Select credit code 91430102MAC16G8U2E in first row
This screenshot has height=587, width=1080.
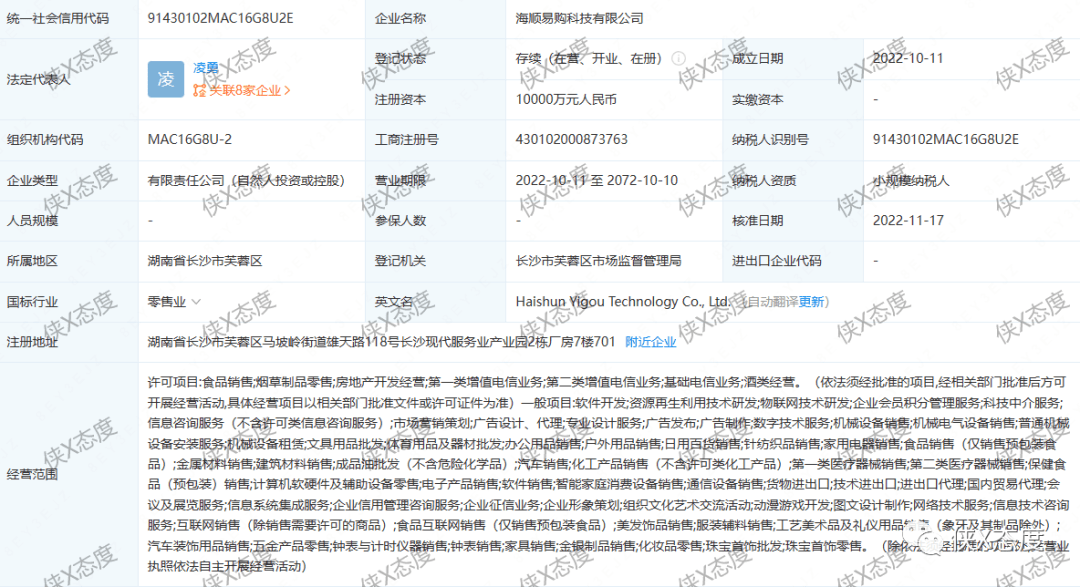[220, 19]
